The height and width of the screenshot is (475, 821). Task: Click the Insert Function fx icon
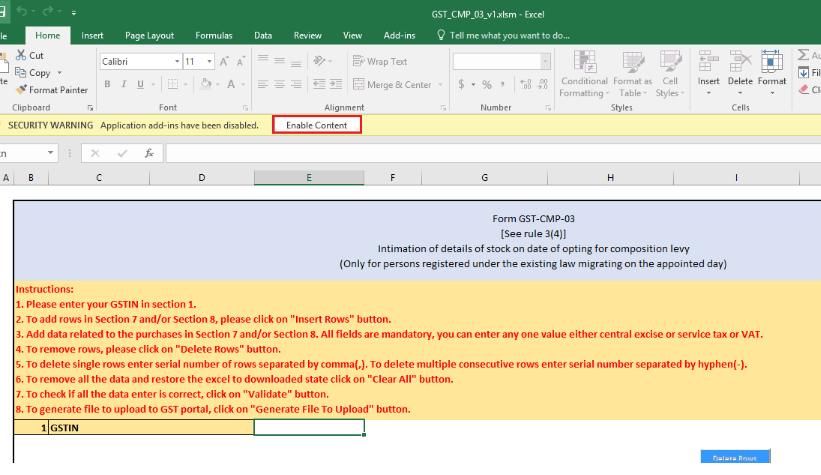[x=148, y=153]
